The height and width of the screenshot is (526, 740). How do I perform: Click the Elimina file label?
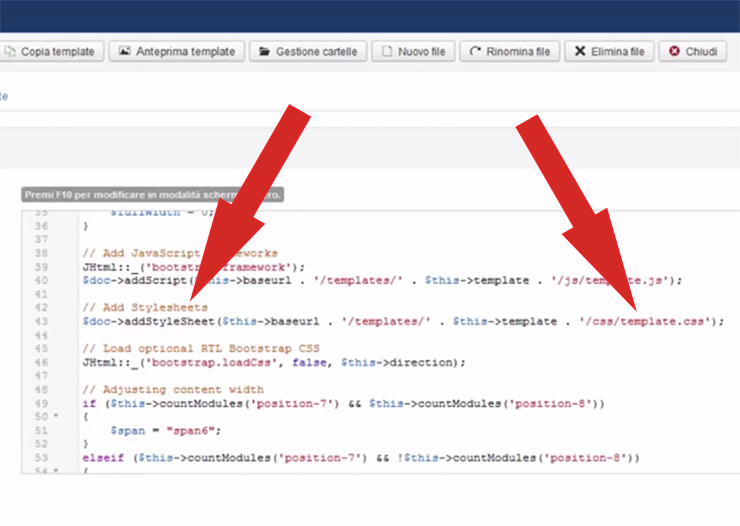618,51
